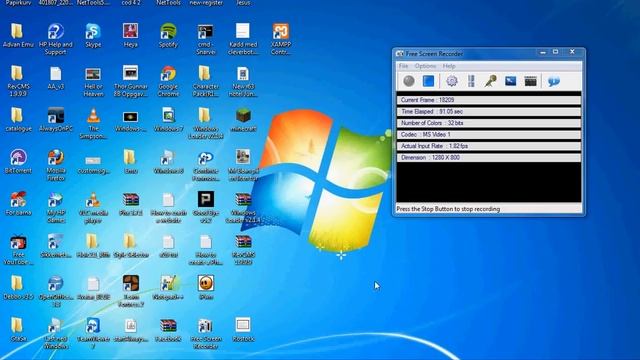Image resolution: width=640 pixels, height=360 pixels.
Task: Select the OpenOffice desktop shortcut
Action: (x=56, y=291)
